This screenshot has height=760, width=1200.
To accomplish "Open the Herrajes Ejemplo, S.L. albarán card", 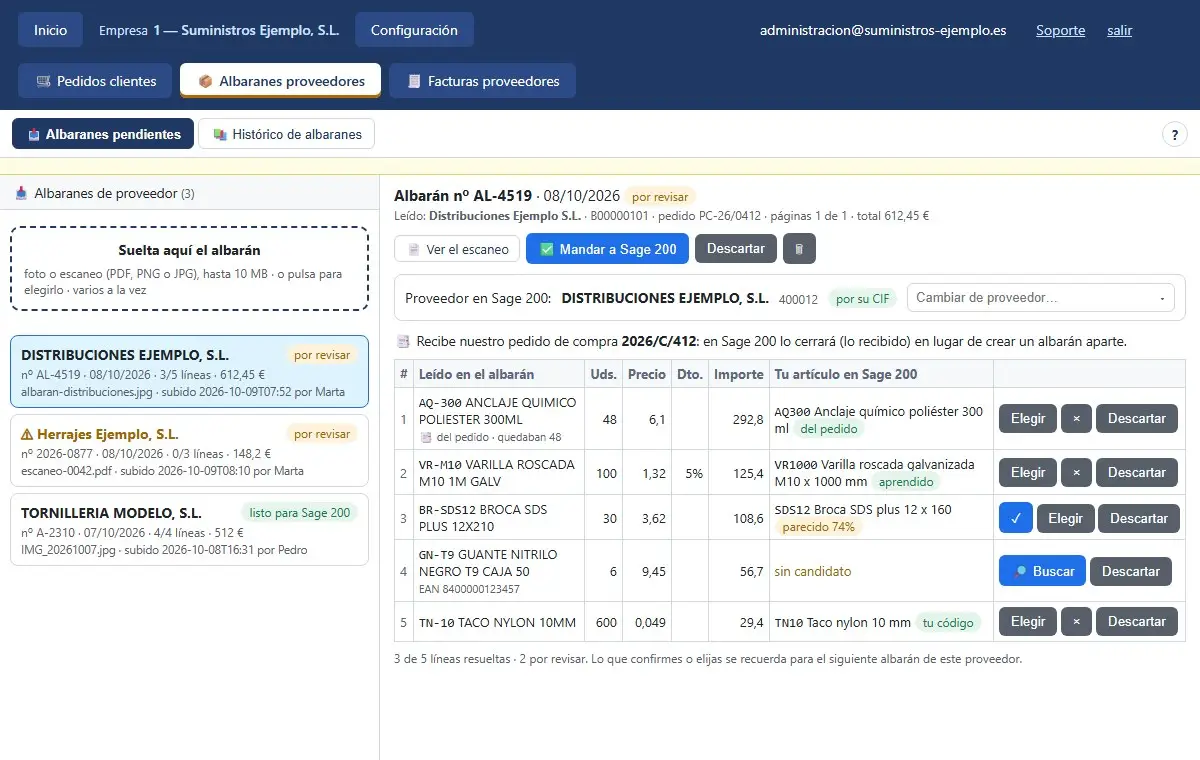I will tap(189, 451).
